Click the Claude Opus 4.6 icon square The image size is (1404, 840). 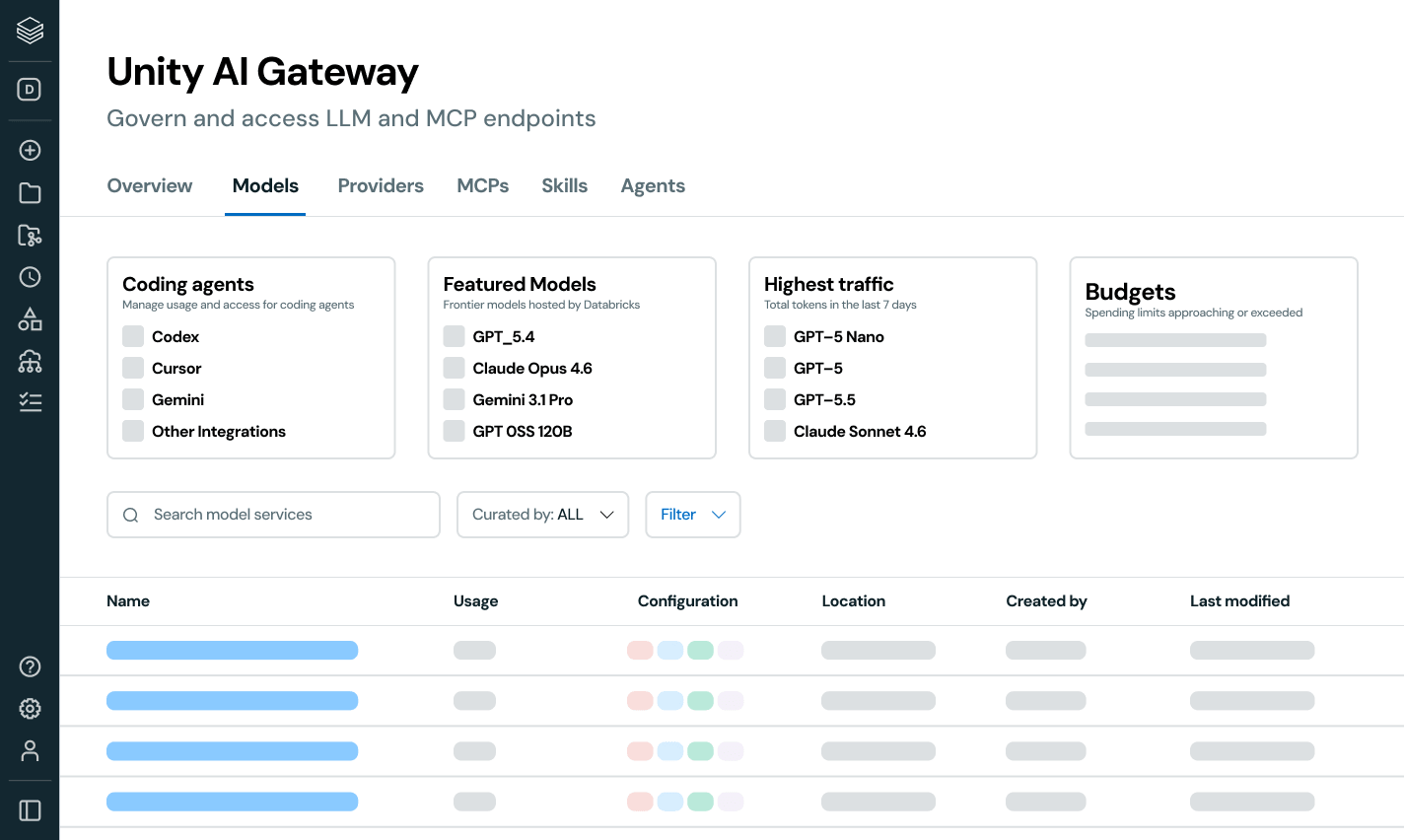(x=454, y=368)
